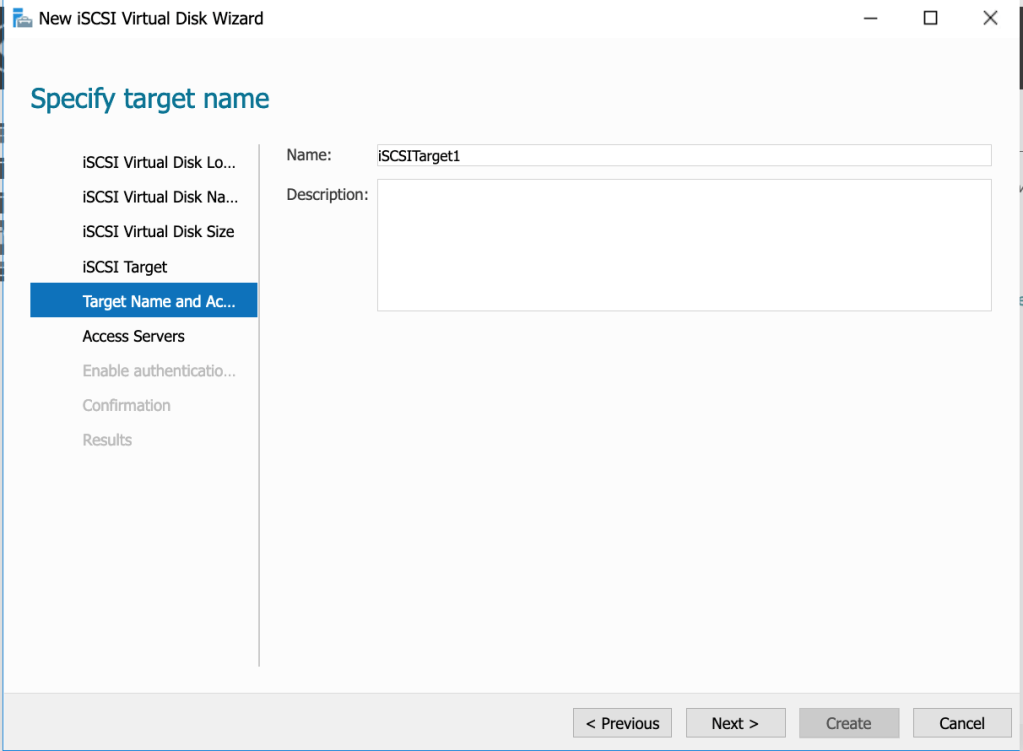This screenshot has height=751, width=1023.
Task: Minimize the New iSCSI Virtual Disk Wizard window
Action: point(871,18)
